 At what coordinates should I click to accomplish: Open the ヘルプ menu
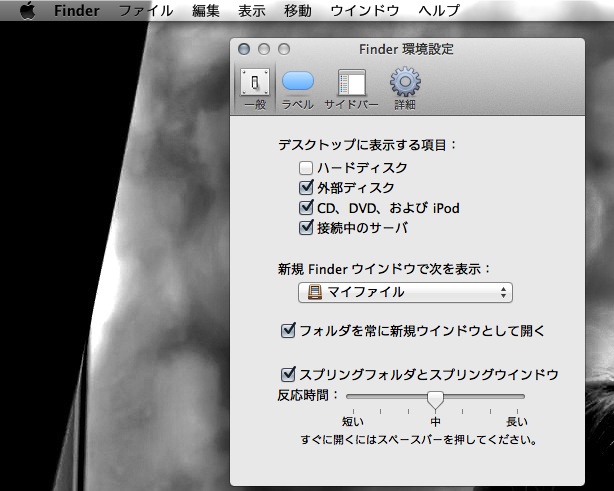[x=439, y=11]
